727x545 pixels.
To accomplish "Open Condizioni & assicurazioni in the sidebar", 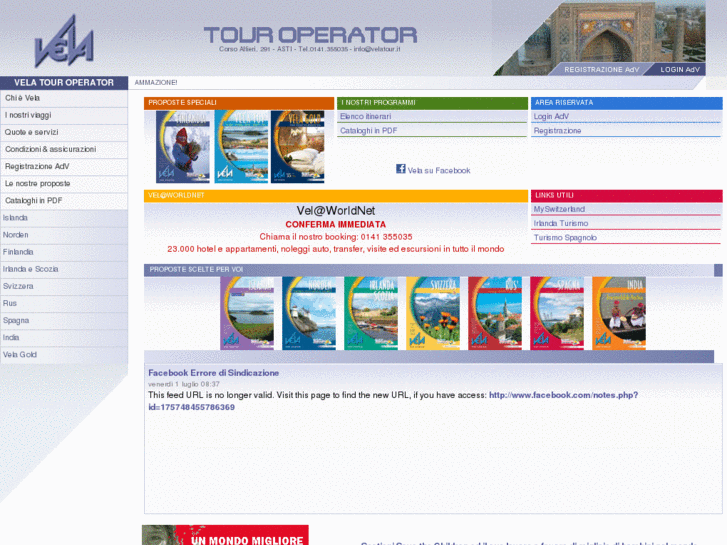I will (64, 150).
